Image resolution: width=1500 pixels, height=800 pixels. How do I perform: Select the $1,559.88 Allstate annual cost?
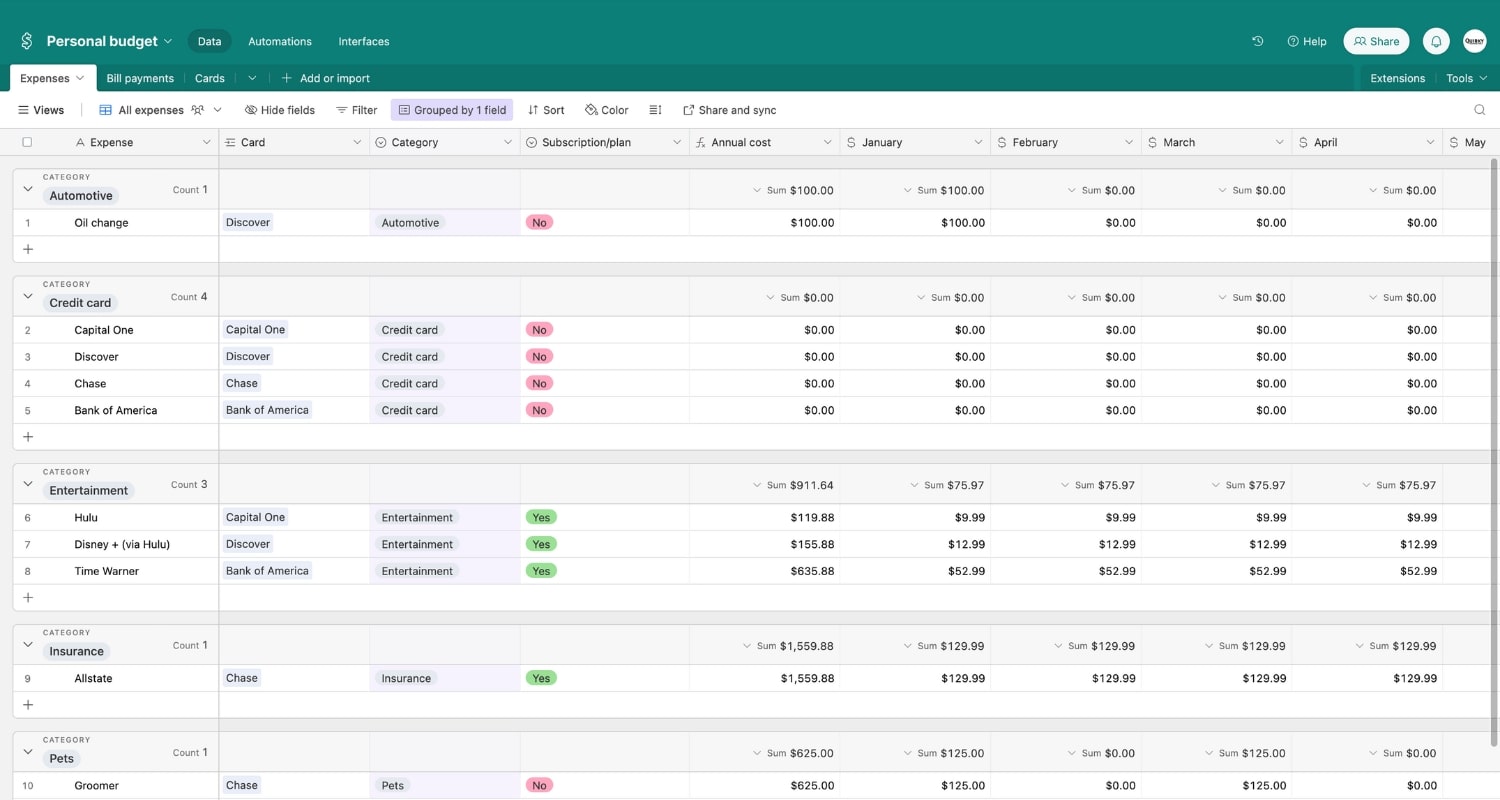coord(765,678)
